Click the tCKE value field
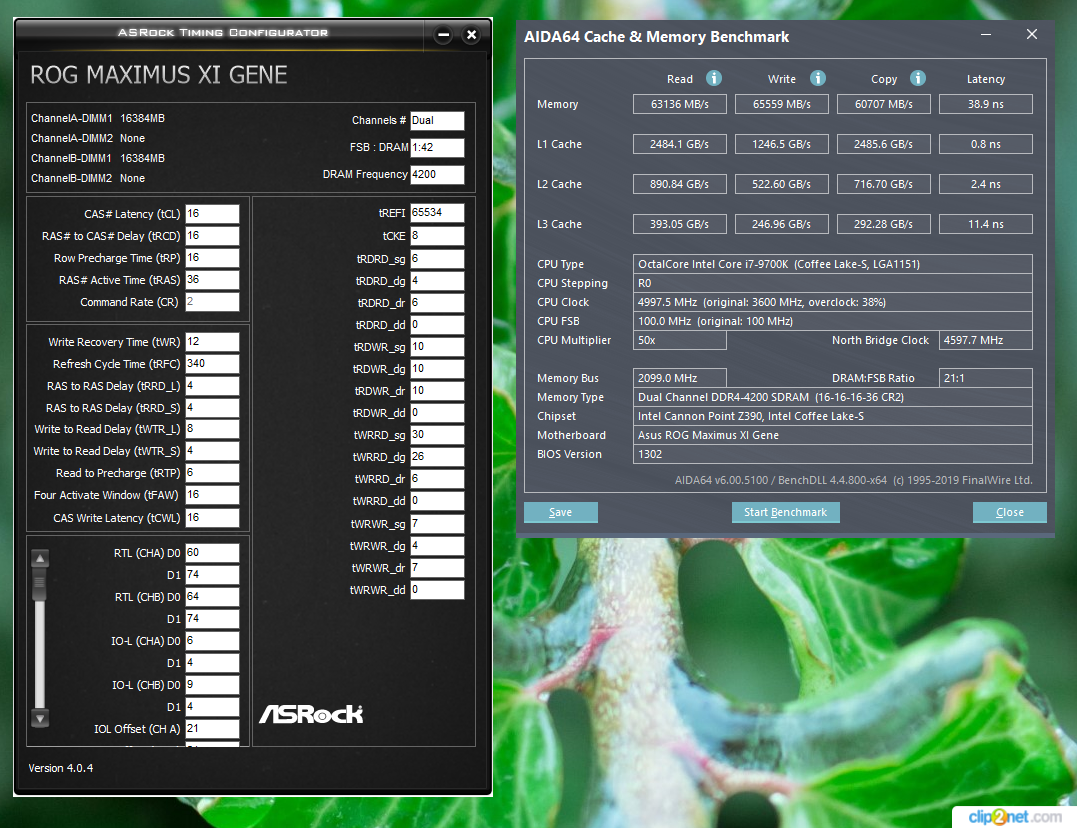The height and width of the screenshot is (828, 1077). tap(438, 236)
